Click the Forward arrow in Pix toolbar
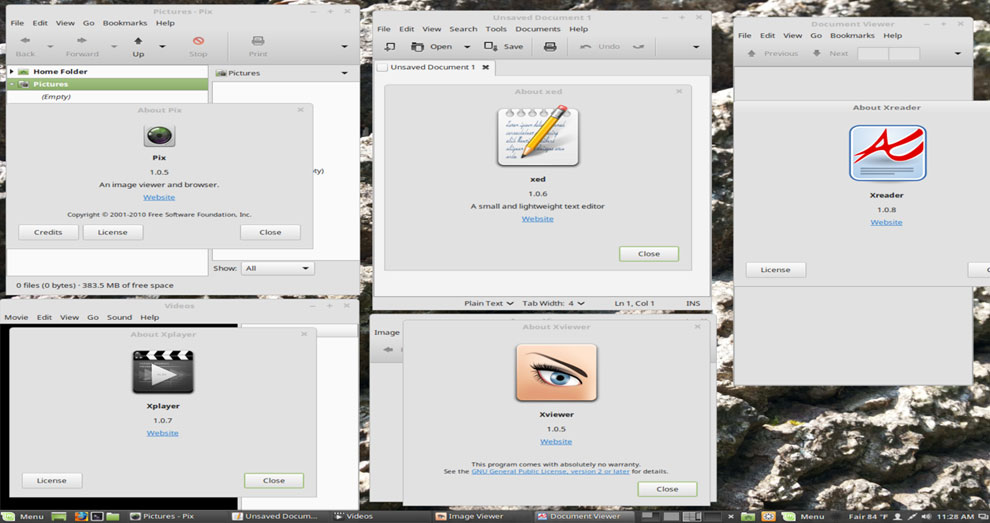Image resolution: width=990 pixels, height=523 pixels. (x=82, y=41)
